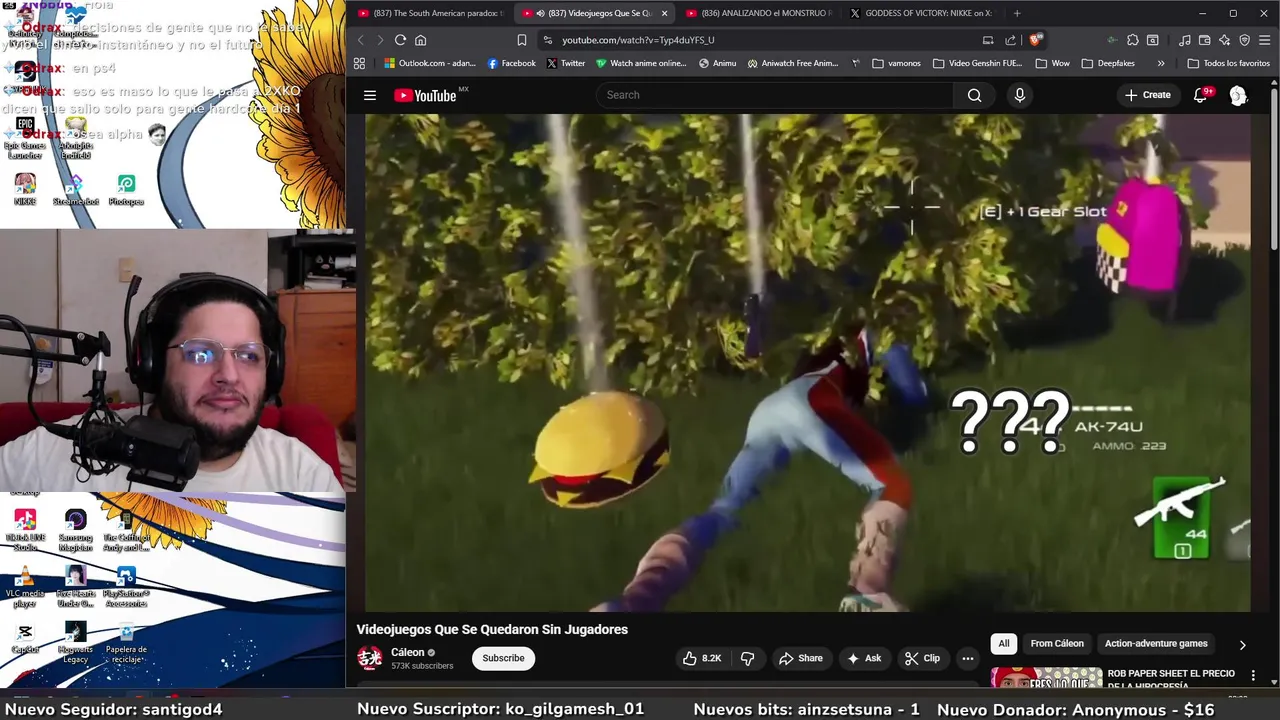The image size is (1280, 720).
Task: Open the Deepfakes bookmarks folder
Action: [1108, 63]
